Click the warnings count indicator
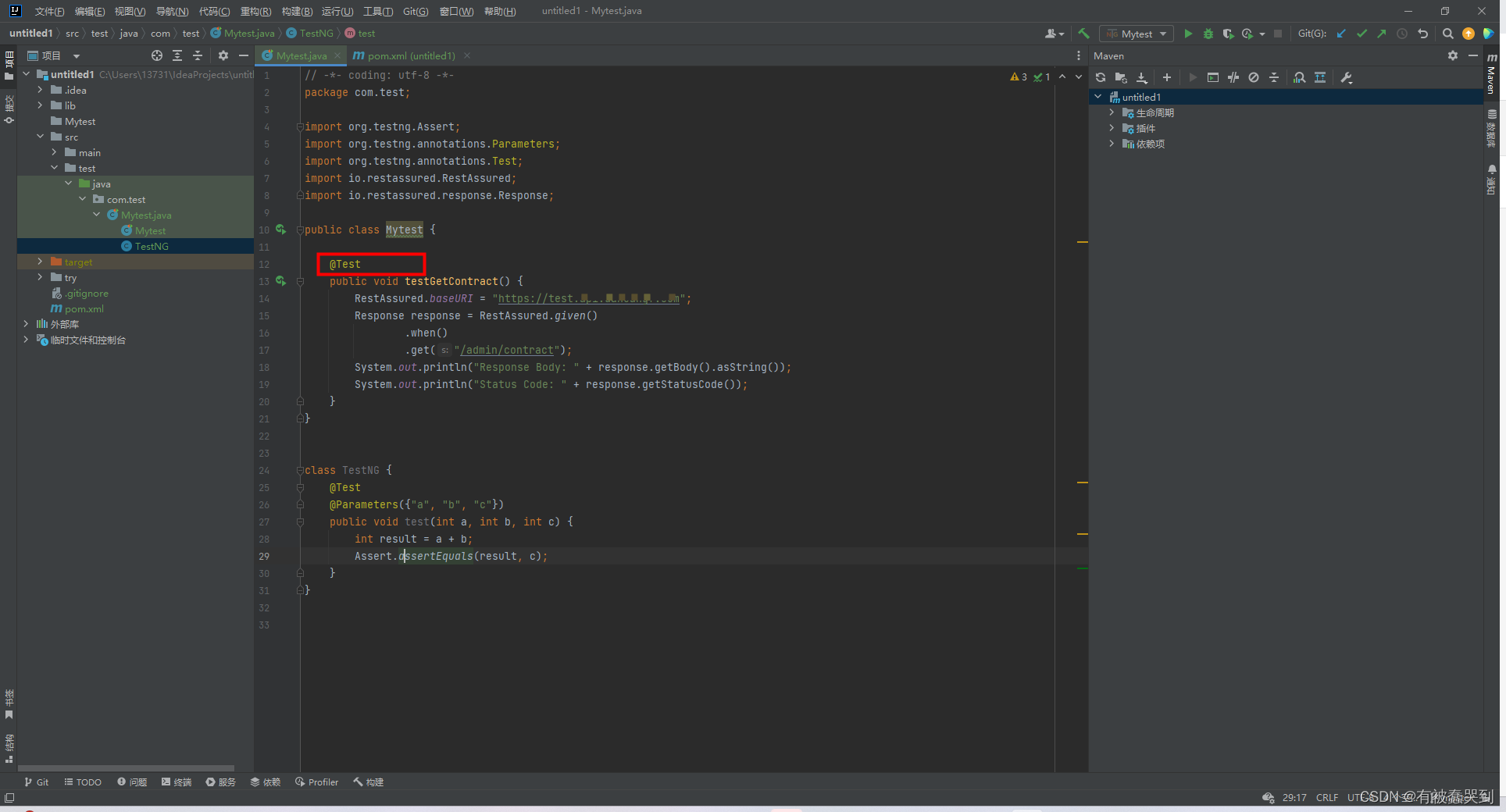This screenshot has height=812, width=1506. click(1019, 77)
